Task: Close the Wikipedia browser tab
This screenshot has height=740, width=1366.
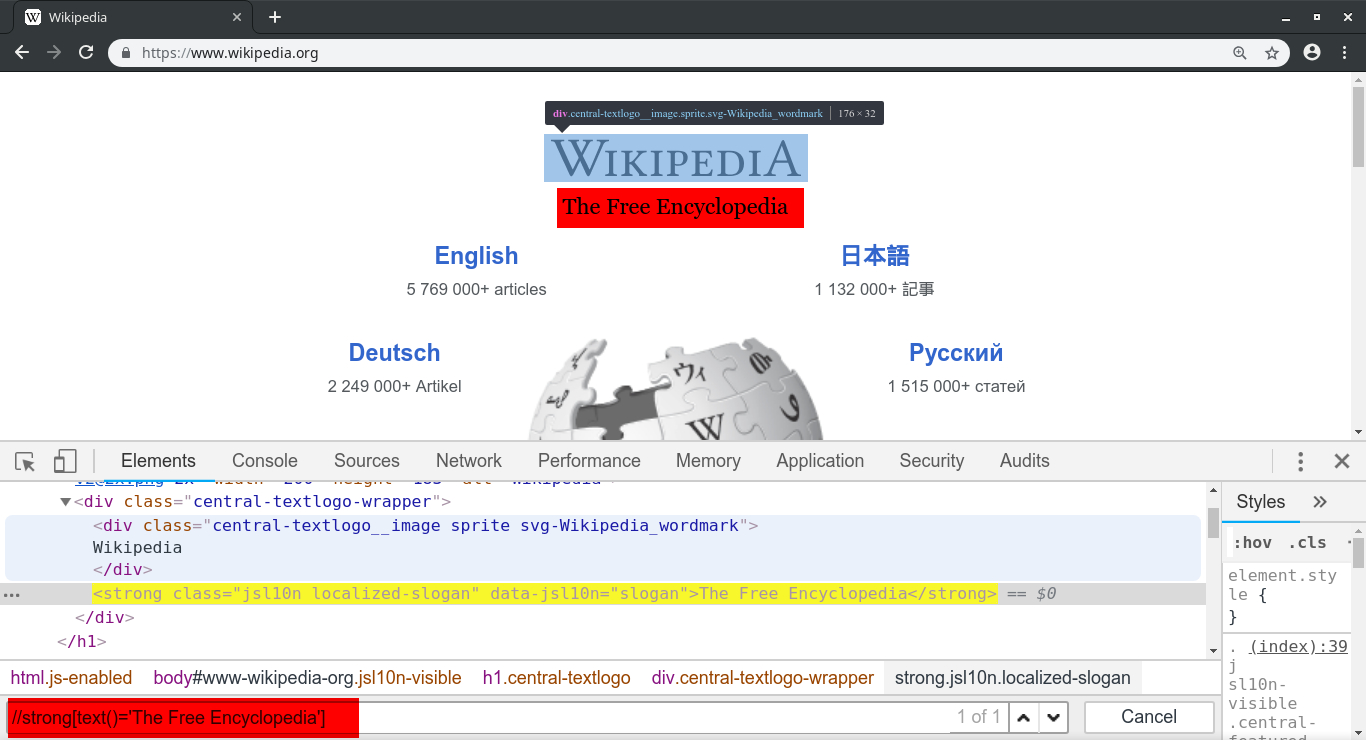Action: [x=237, y=17]
